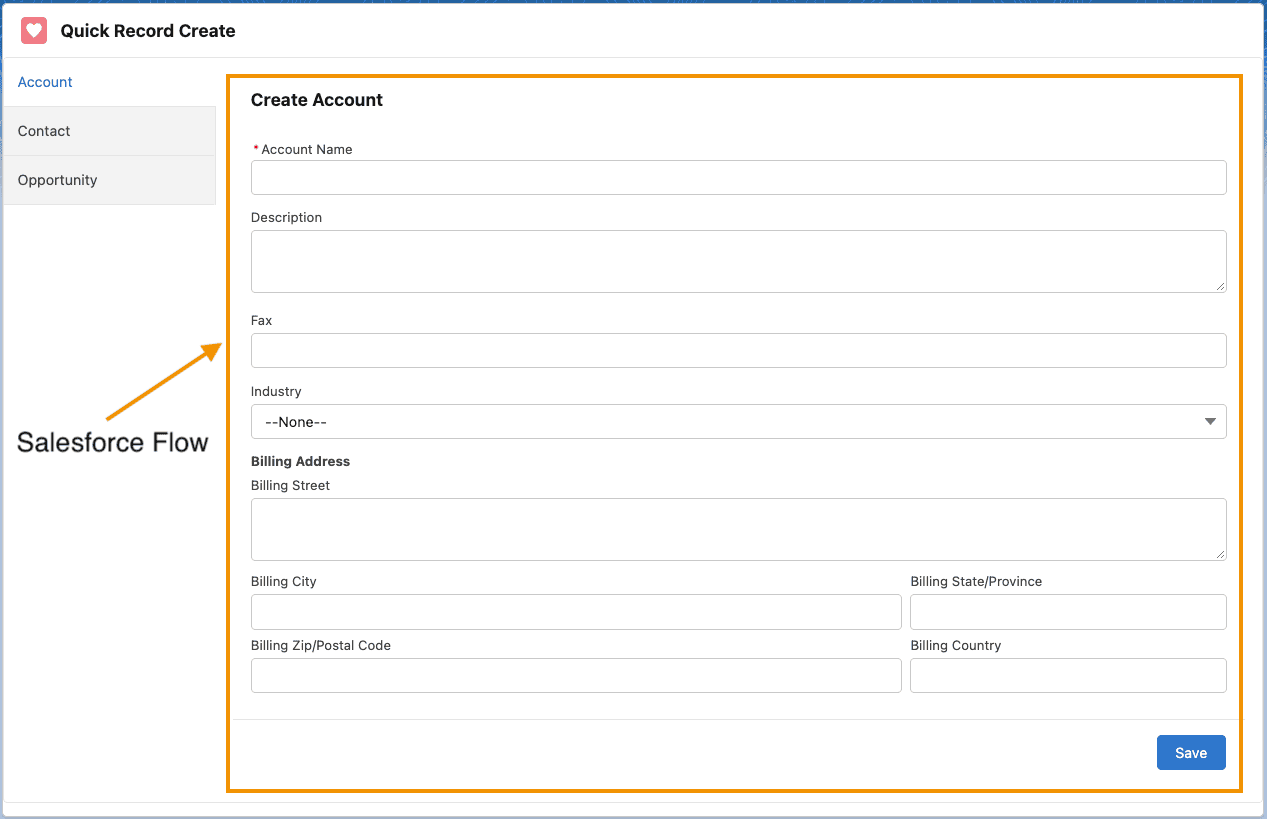Open the Contact tab
This screenshot has height=819, width=1267.
coord(109,131)
